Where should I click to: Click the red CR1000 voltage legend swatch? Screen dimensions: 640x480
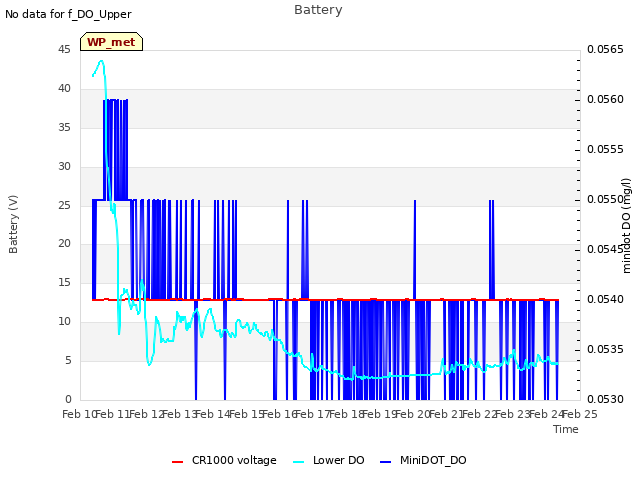178,462
